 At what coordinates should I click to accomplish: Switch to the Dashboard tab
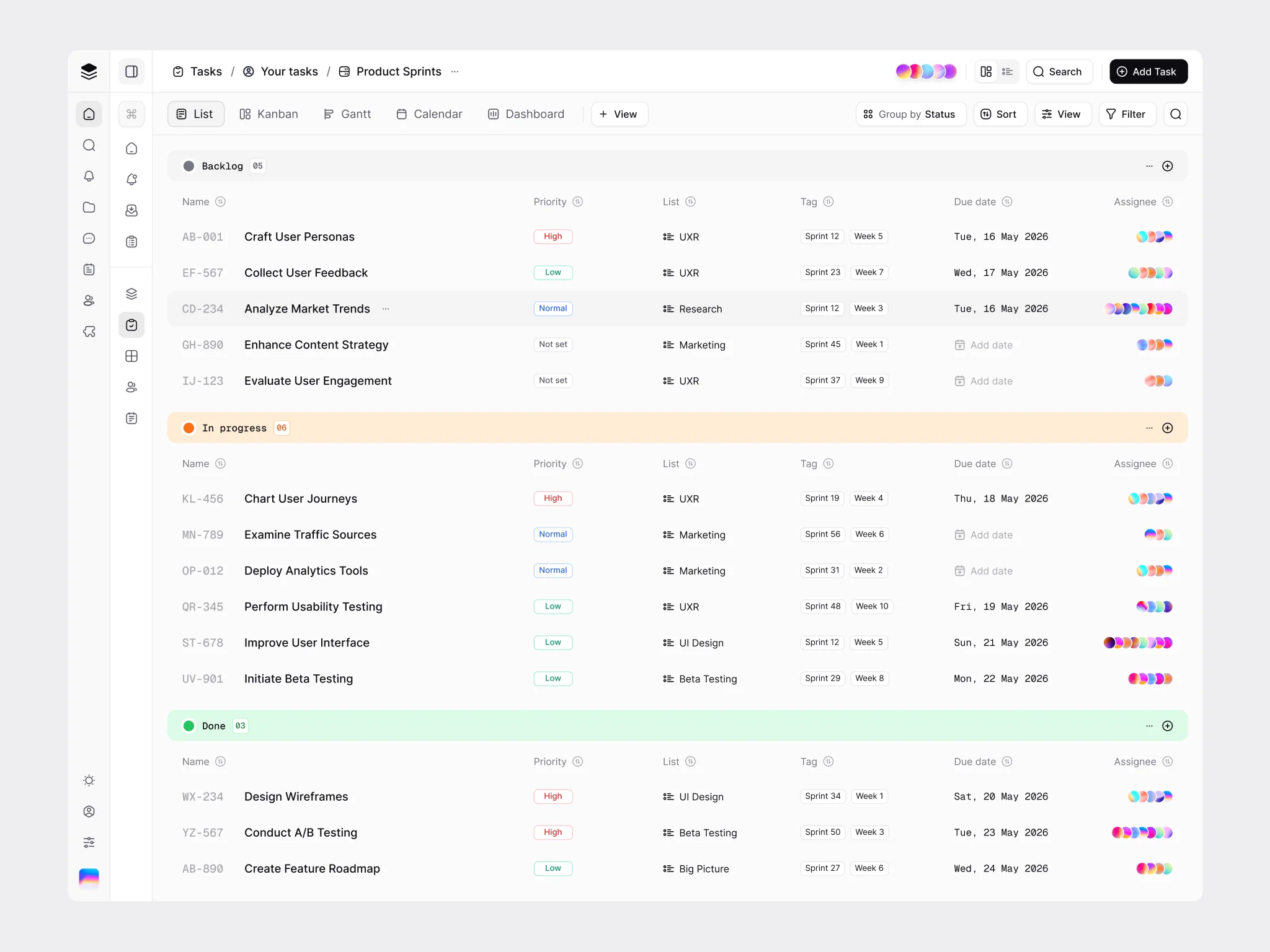click(x=526, y=114)
